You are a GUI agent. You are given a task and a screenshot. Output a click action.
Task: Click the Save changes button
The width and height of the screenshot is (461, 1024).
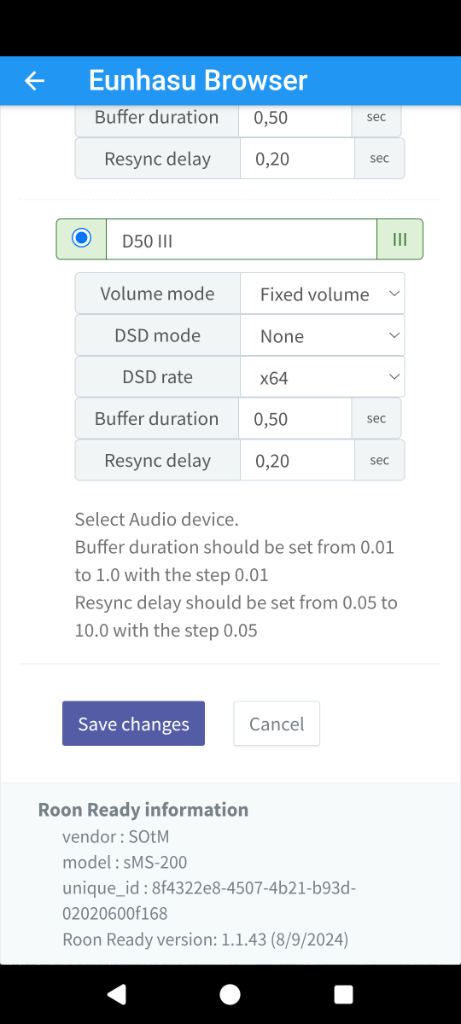(134, 724)
